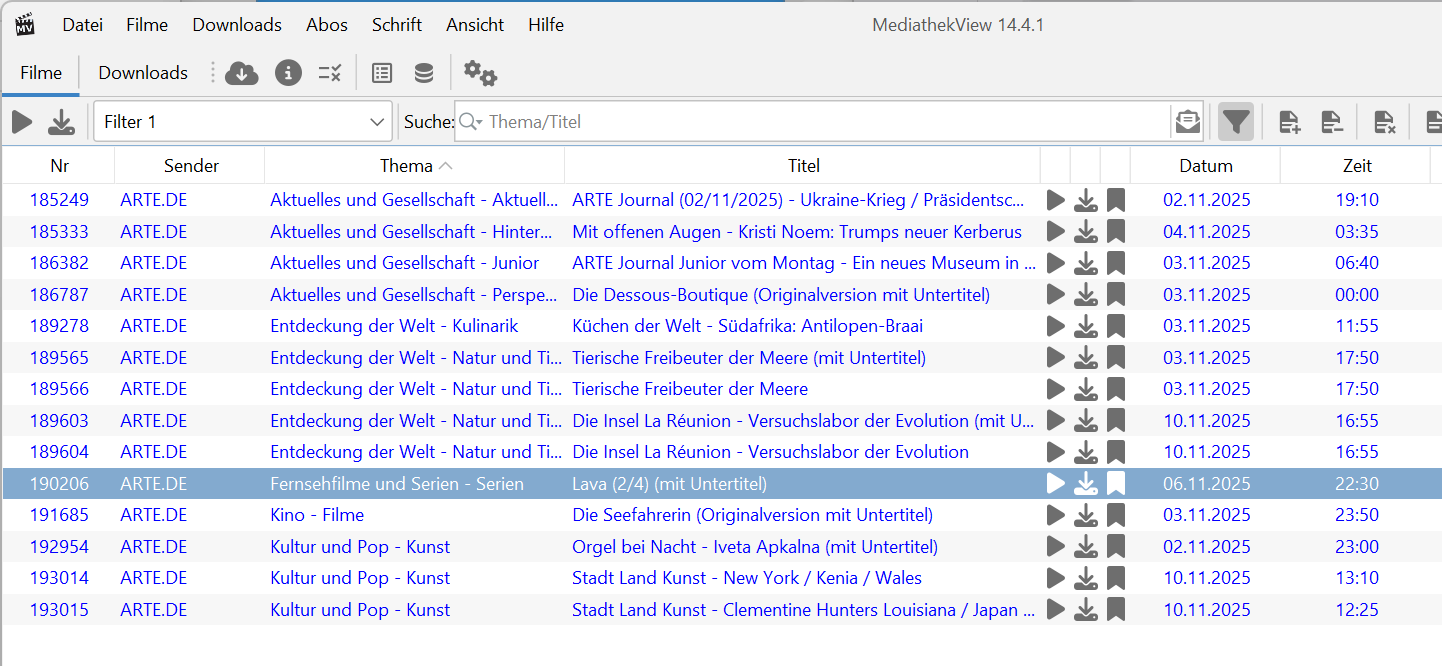Click the list view icon in toolbar
Viewport: 1442px width, 666px height.
pos(381,73)
